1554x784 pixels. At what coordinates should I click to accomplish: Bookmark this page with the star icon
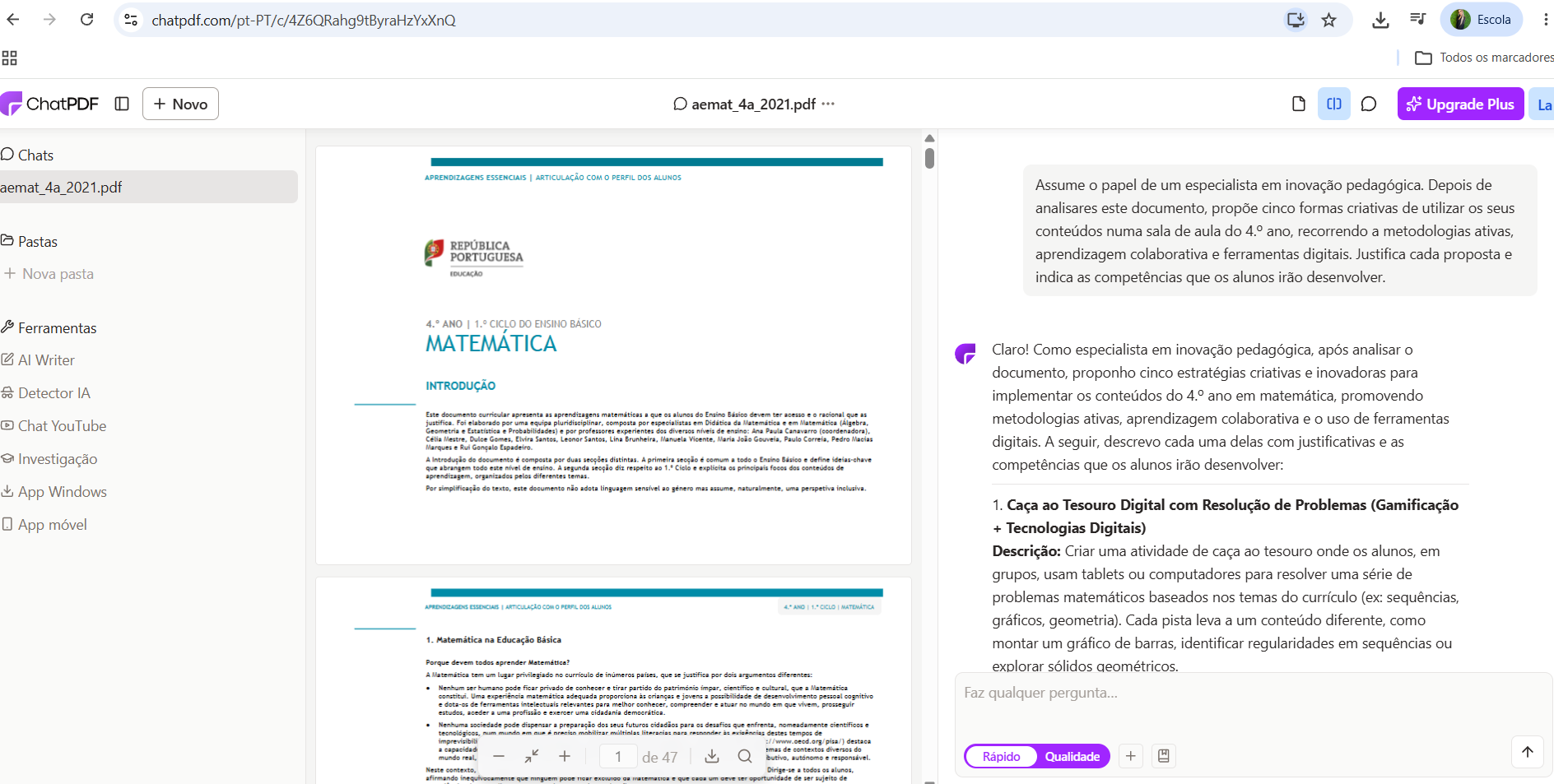coord(1328,20)
